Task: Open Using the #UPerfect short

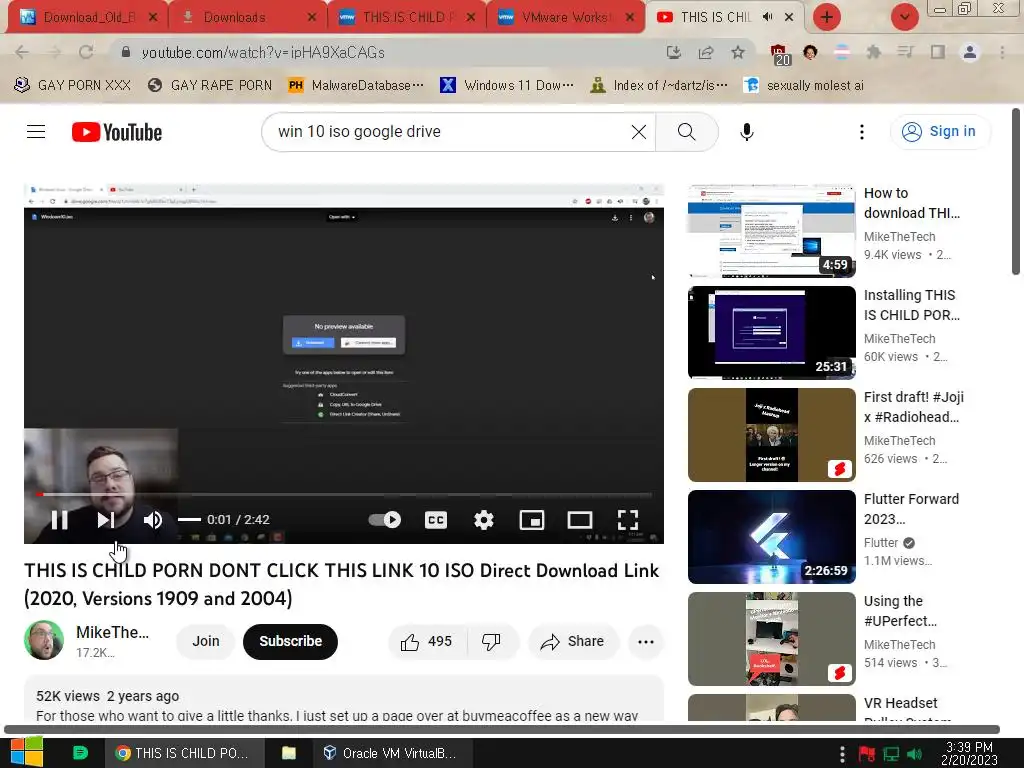Action: tap(771, 639)
